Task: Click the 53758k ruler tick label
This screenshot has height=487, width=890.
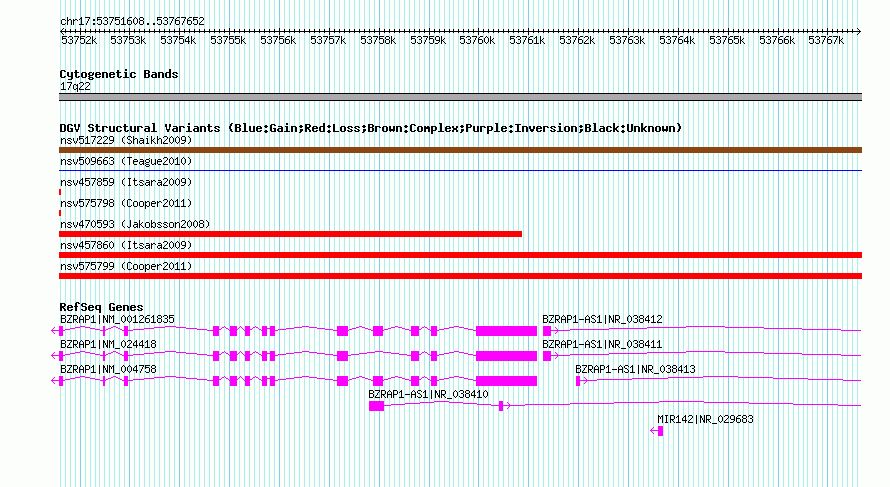Action: click(378, 40)
